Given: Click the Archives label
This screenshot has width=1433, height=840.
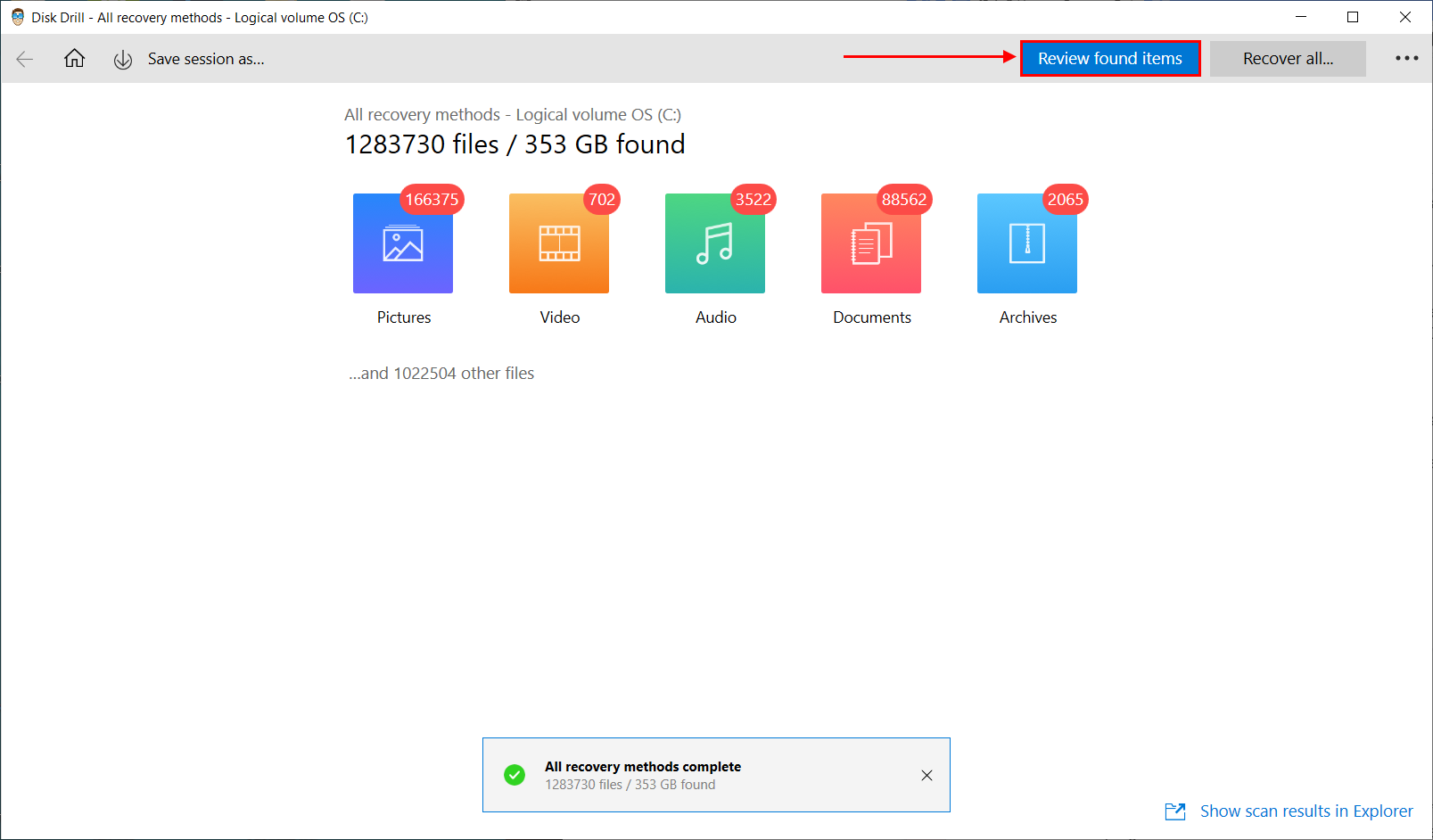Looking at the screenshot, I should coord(1028,317).
